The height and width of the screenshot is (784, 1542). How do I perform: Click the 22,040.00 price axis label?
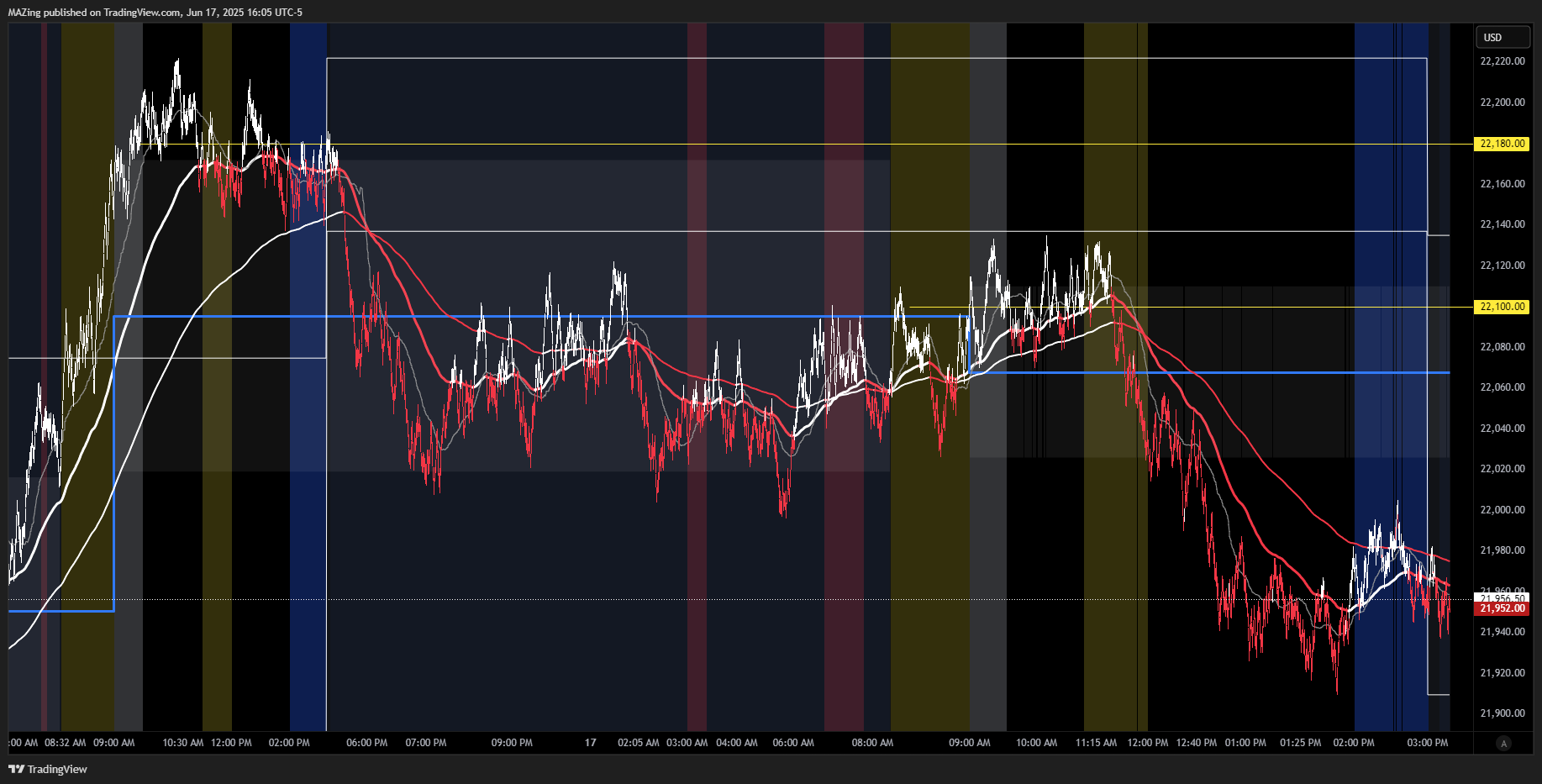(1503, 429)
